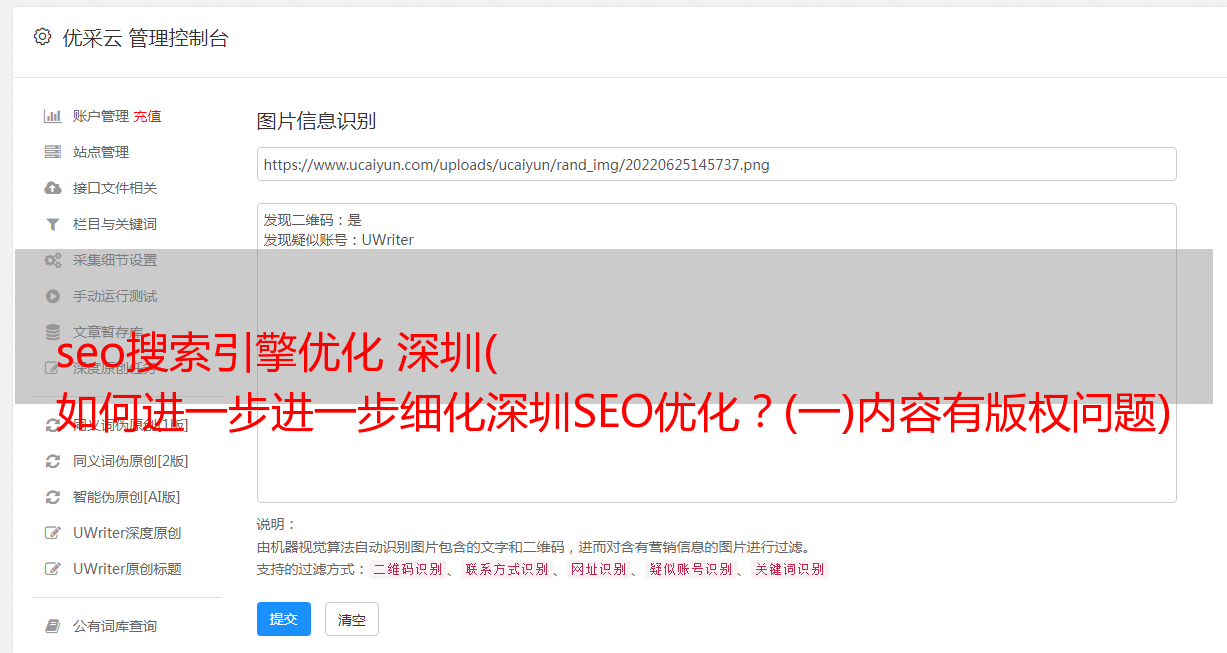
Task: Click the 优采云 管理控制台 header title
Action: 145,38
